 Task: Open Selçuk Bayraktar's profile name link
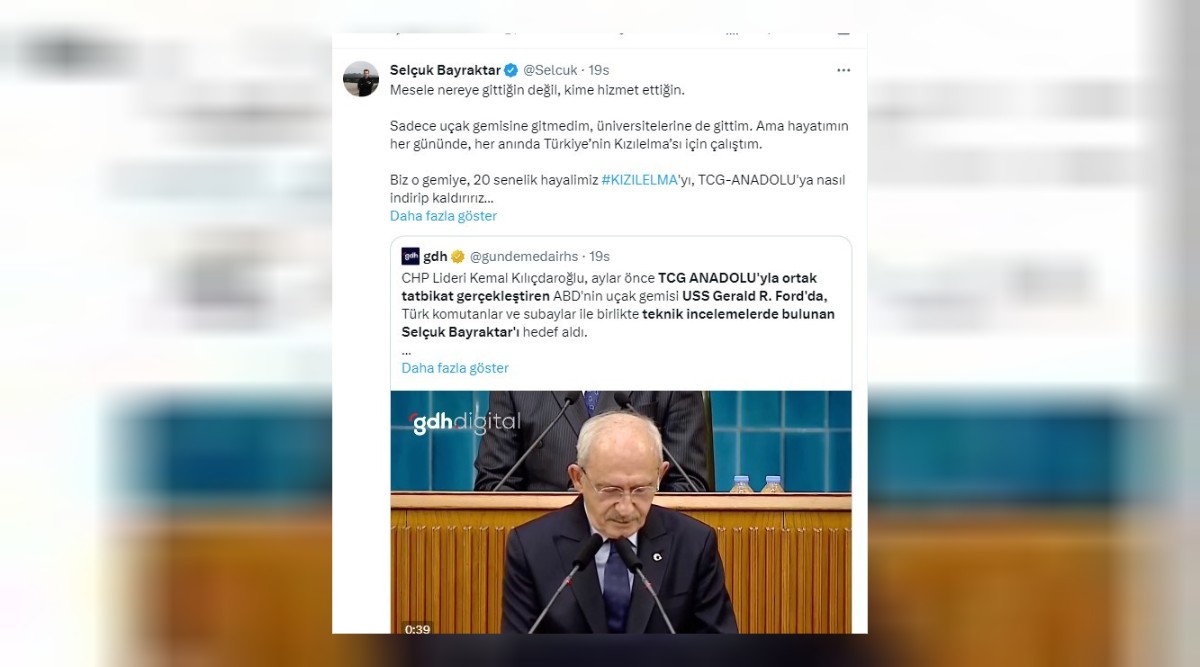point(445,70)
